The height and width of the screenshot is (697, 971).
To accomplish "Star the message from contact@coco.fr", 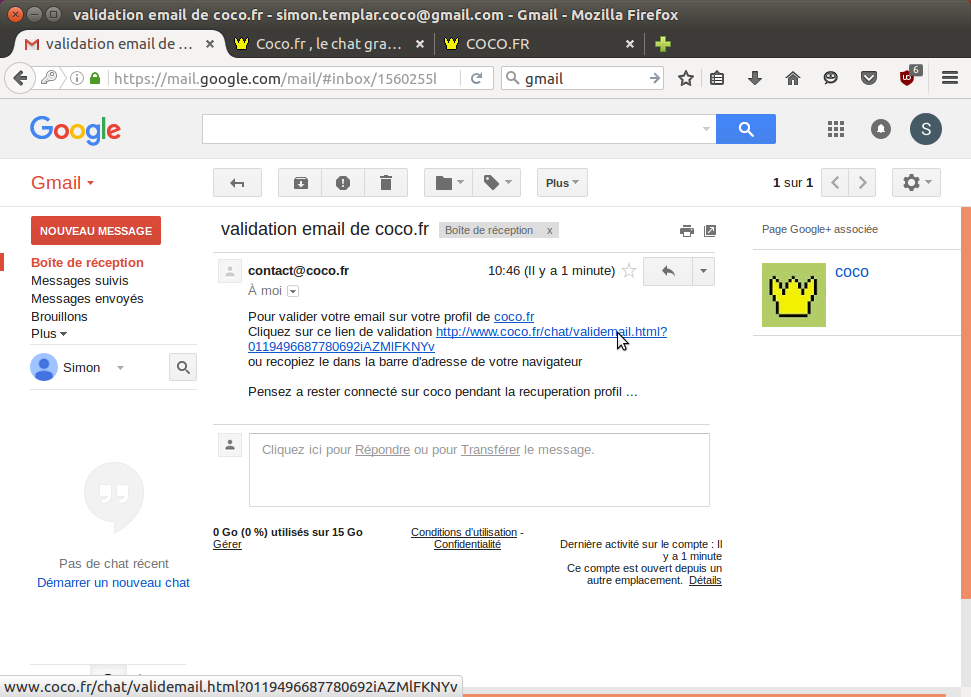I will tap(629, 271).
